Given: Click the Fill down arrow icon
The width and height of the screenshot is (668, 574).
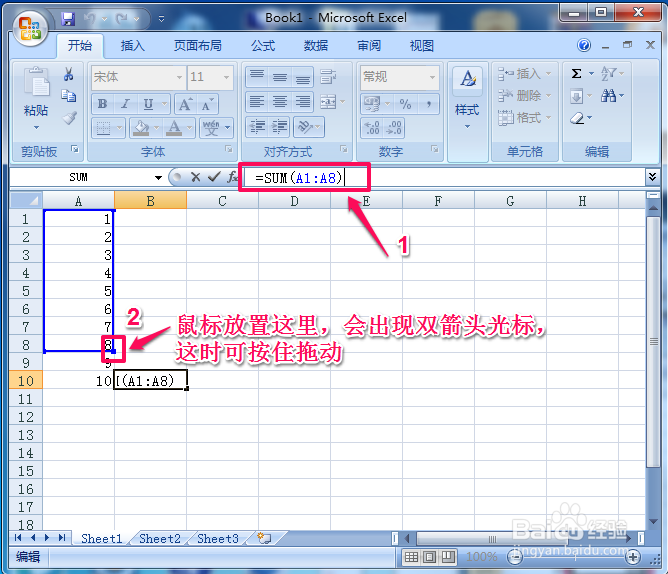Looking at the screenshot, I should coord(576,96).
